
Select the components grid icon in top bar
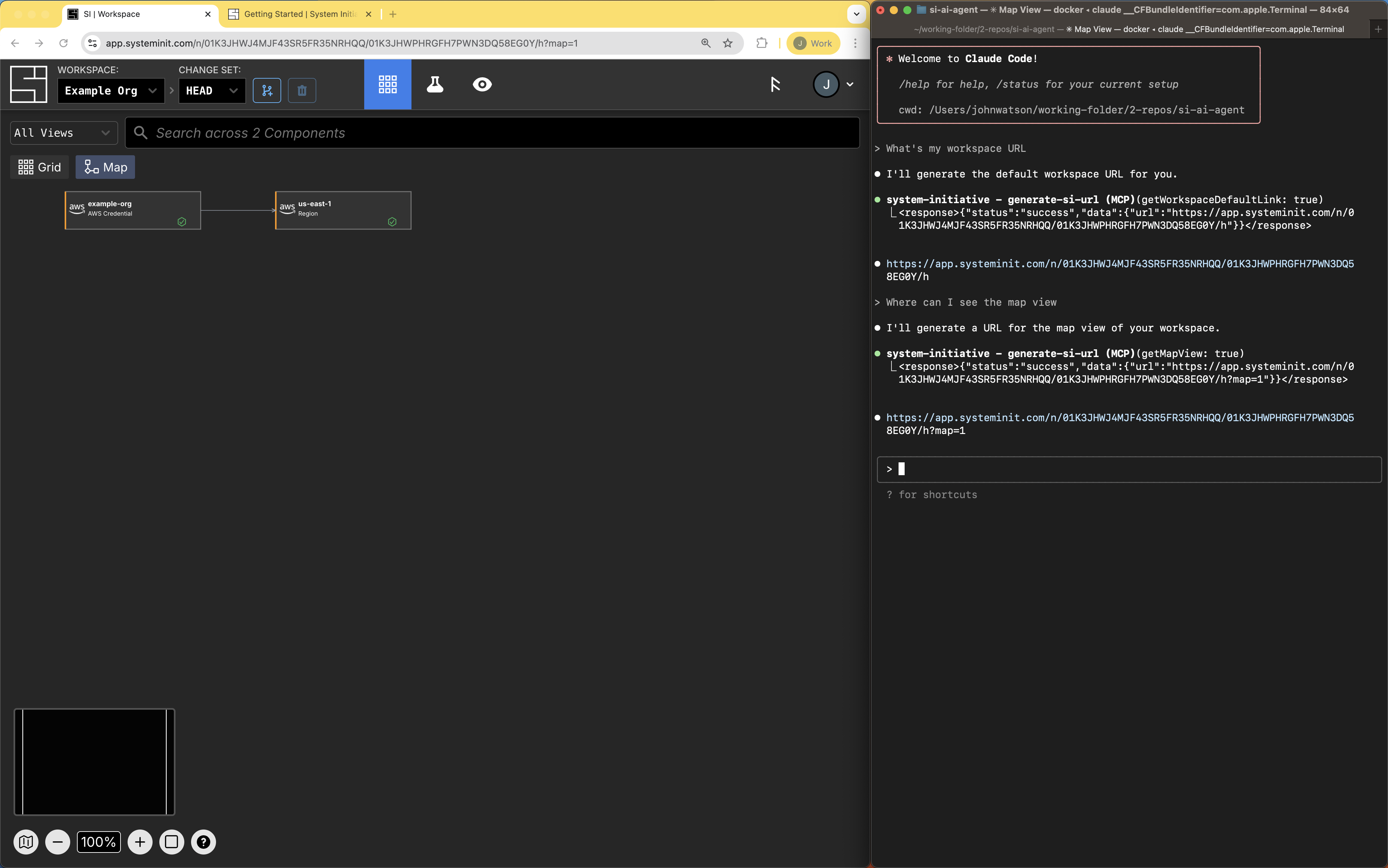(x=388, y=84)
